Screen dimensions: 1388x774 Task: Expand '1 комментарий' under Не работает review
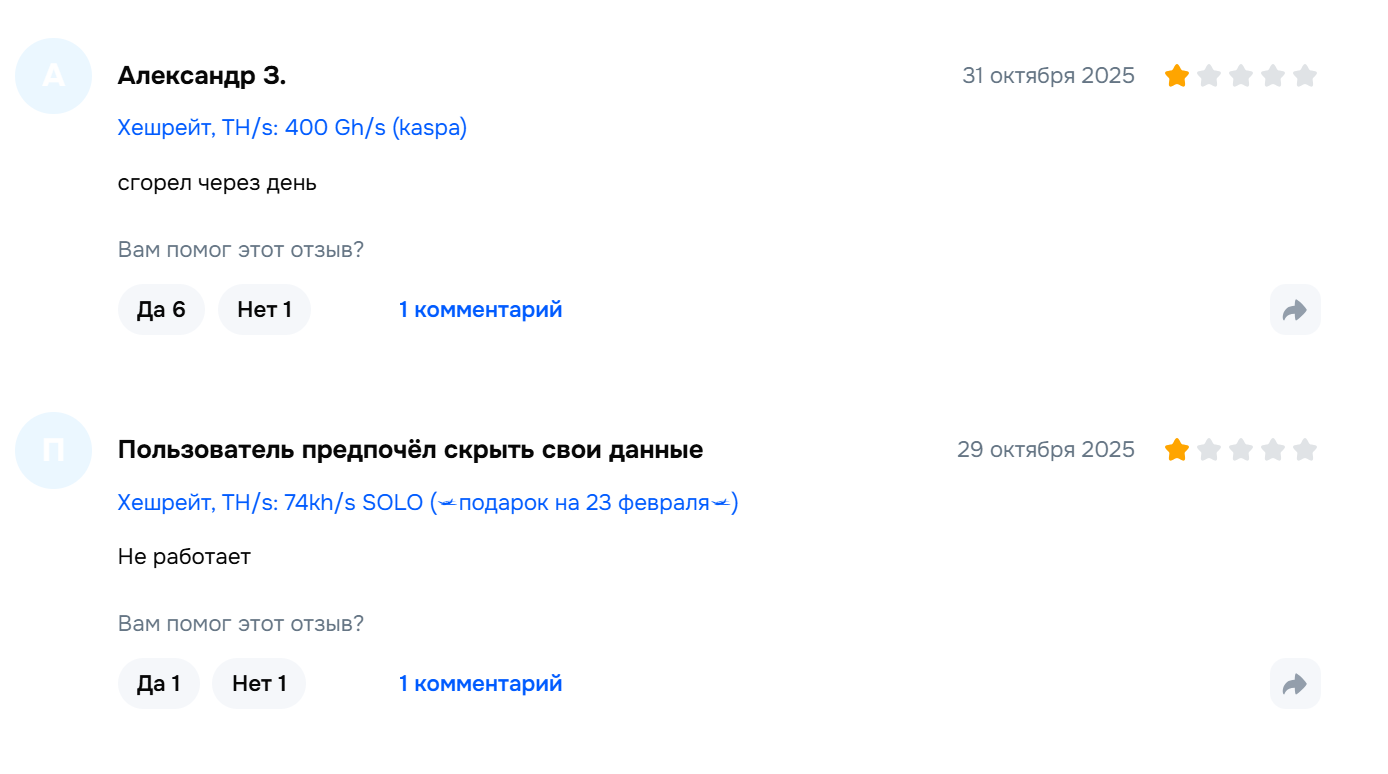click(480, 684)
